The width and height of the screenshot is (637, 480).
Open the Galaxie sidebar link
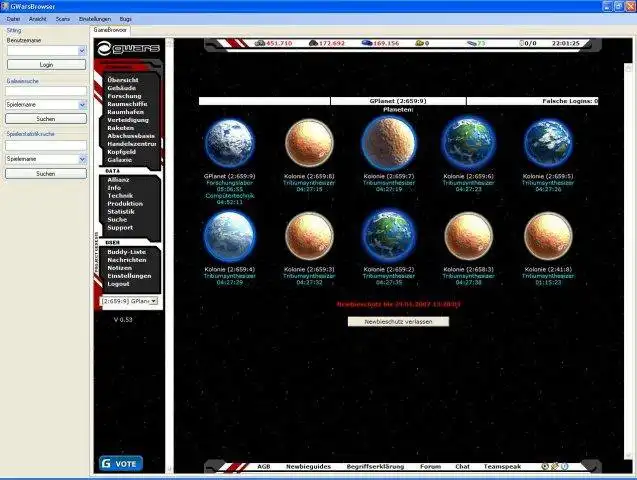pyautogui.click(x=119, y=160)
